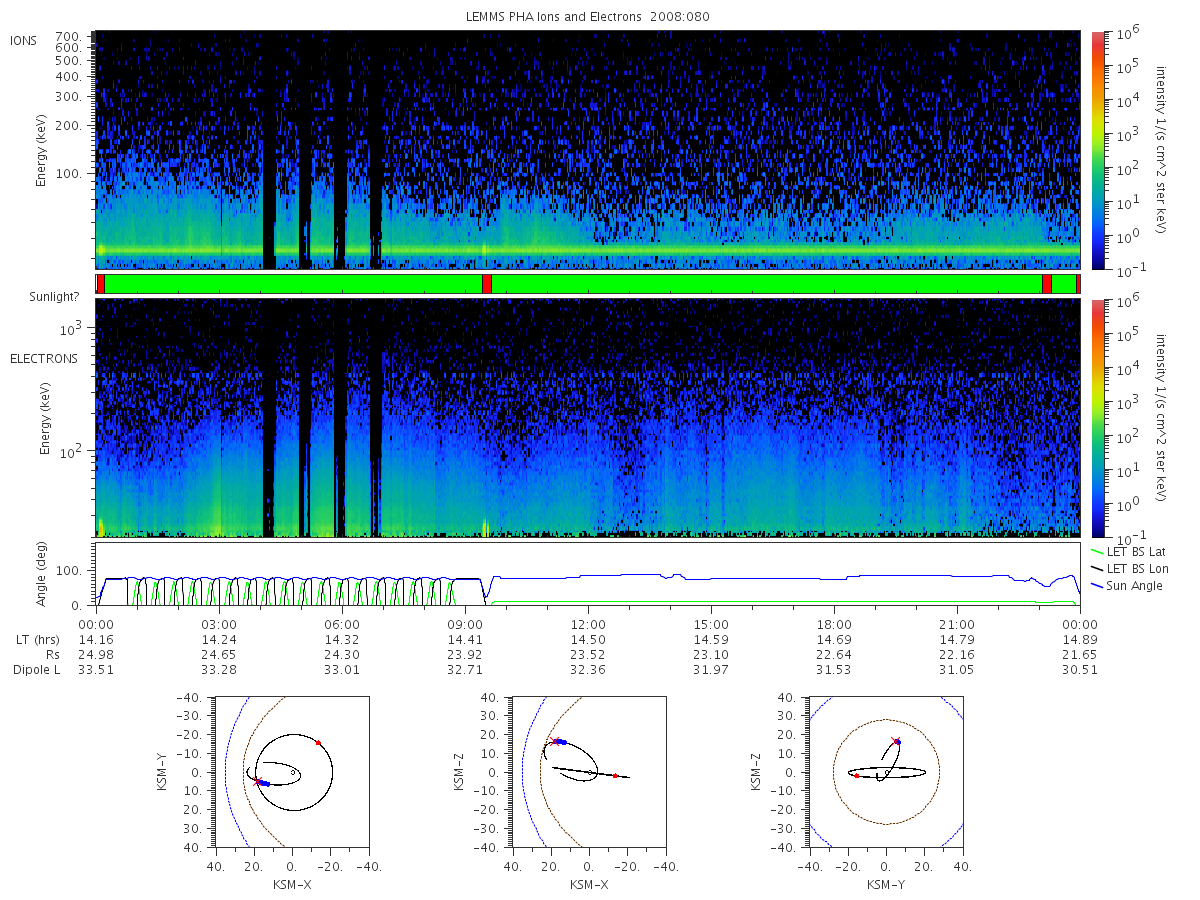The height and width of the screenshot is (900, 1200).
Task: Click the IONS panel label
Action: [x=25, y=40]
